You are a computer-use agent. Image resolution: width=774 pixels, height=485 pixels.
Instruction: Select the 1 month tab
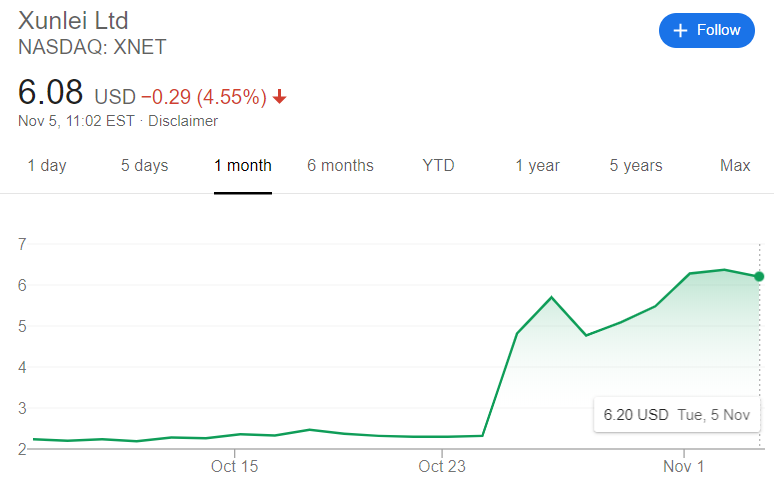point(243,165)
